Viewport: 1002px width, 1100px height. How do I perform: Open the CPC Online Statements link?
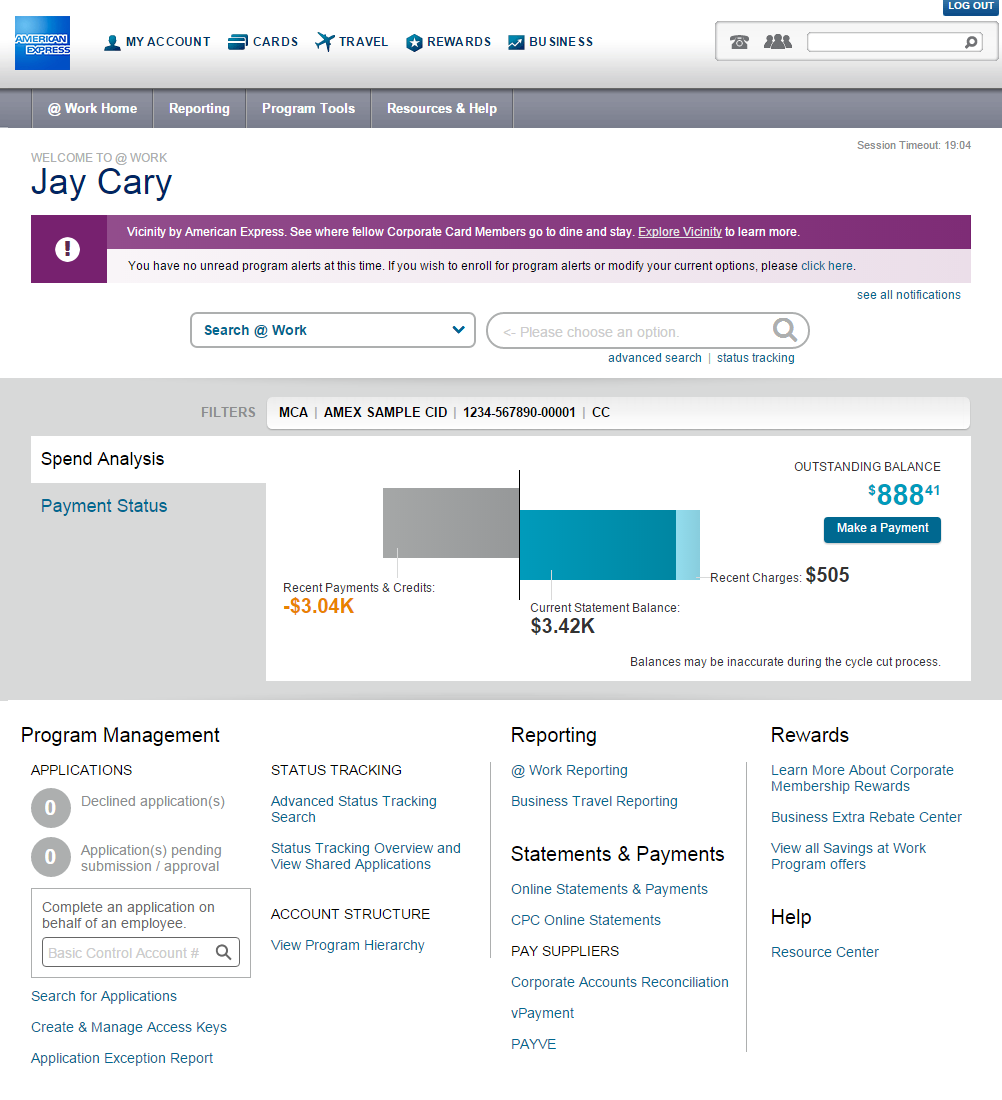tap(586, 920)
